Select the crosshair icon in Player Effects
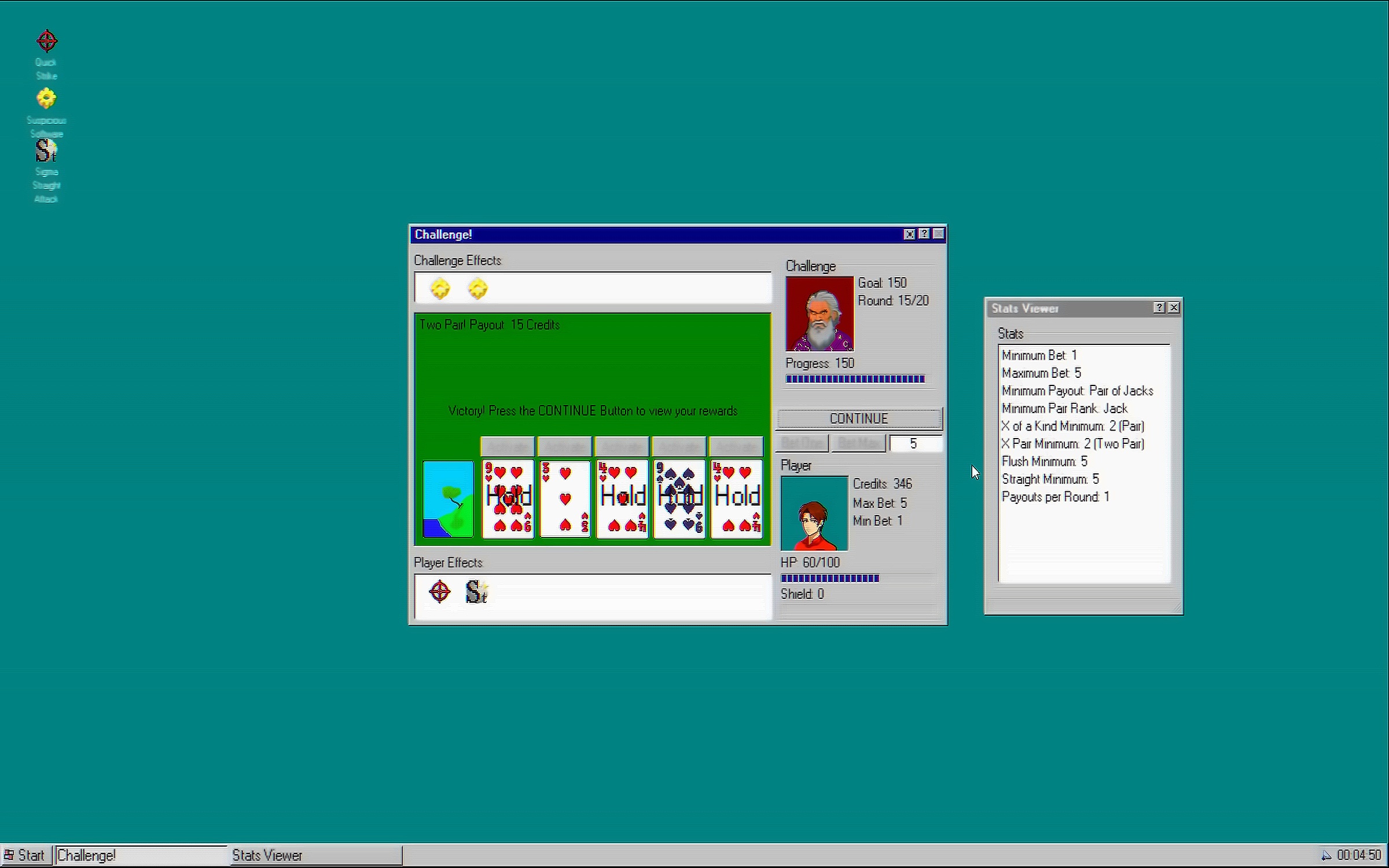Screen dimensions: 1389x868 (x=440, y=591)
